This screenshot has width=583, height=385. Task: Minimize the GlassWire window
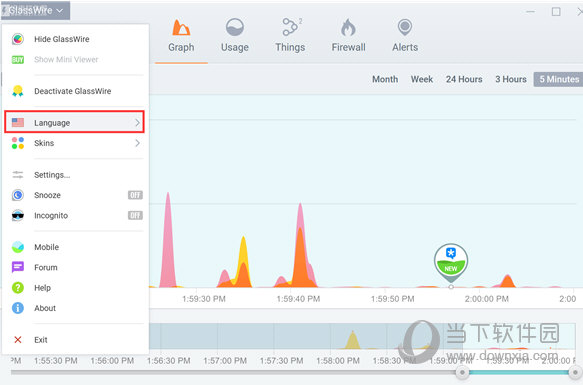531,12
